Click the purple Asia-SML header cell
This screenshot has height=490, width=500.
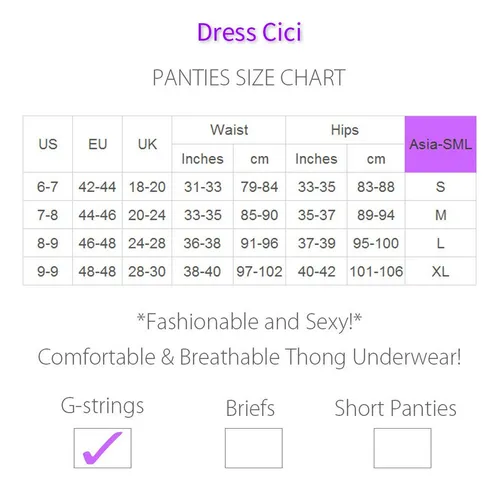[x=440, y=144]
